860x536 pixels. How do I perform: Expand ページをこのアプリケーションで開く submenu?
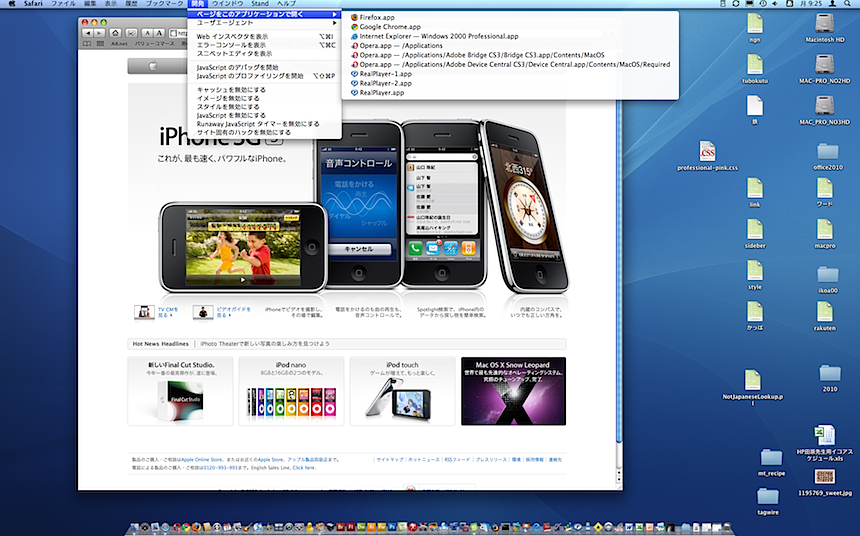[264, 14]
